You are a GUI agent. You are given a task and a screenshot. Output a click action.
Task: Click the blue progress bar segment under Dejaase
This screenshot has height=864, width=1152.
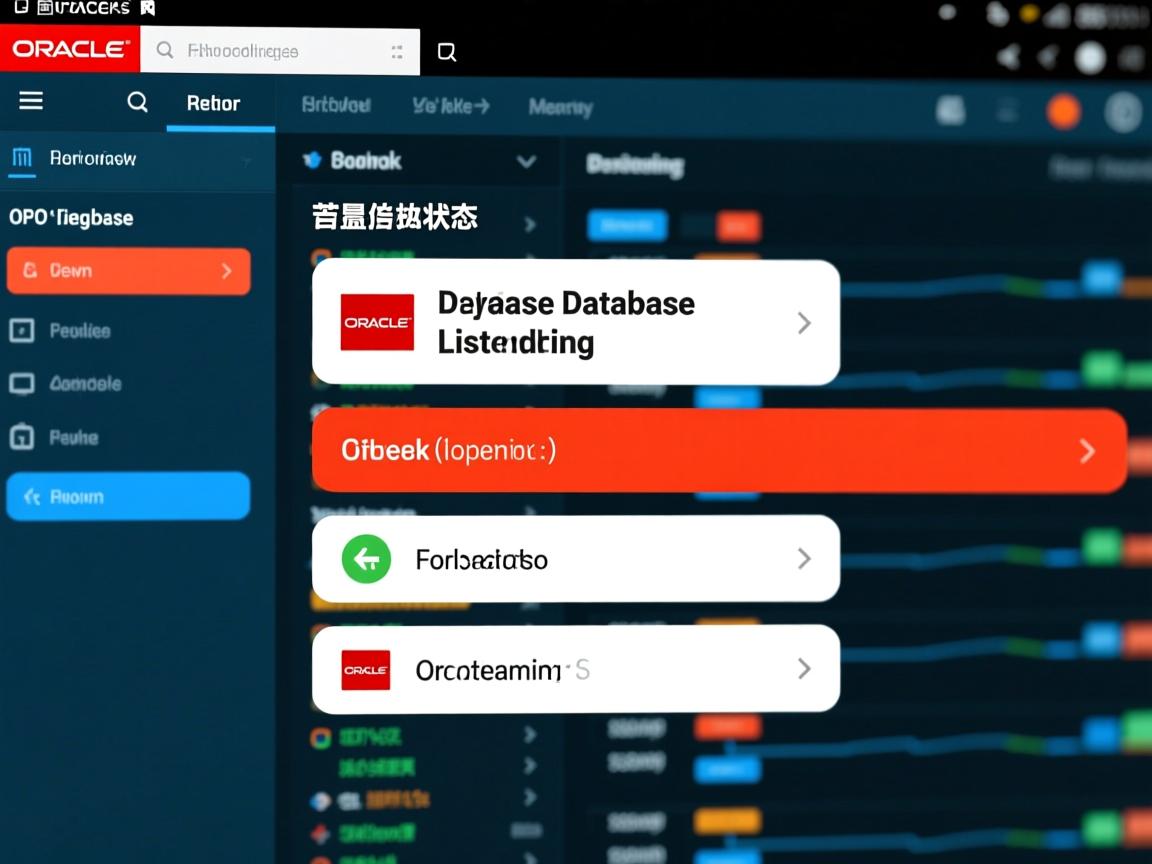coord(627,226)
